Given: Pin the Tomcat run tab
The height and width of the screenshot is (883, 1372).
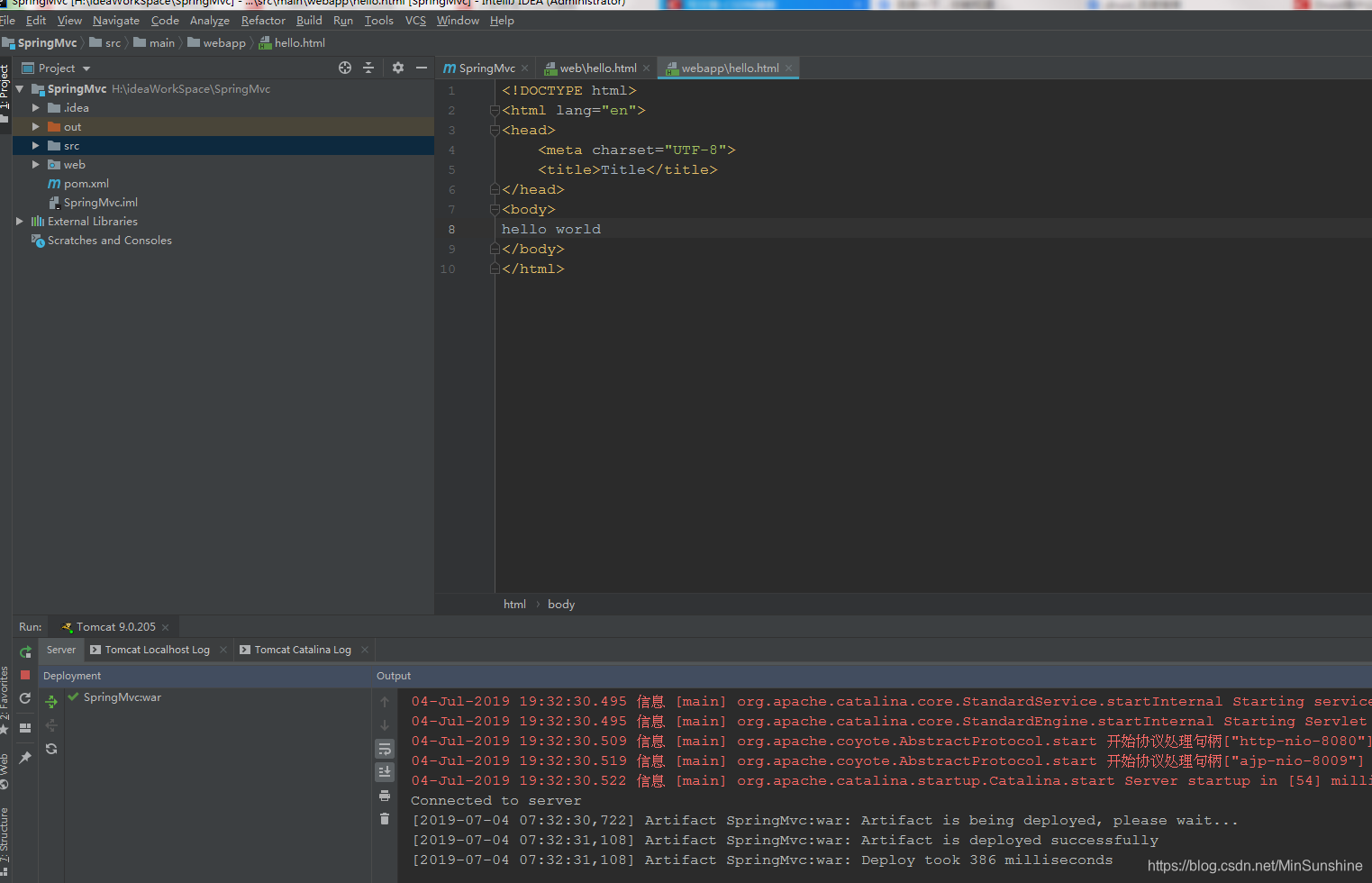Looking at the screenshot, I should click(x=25, y=758).
